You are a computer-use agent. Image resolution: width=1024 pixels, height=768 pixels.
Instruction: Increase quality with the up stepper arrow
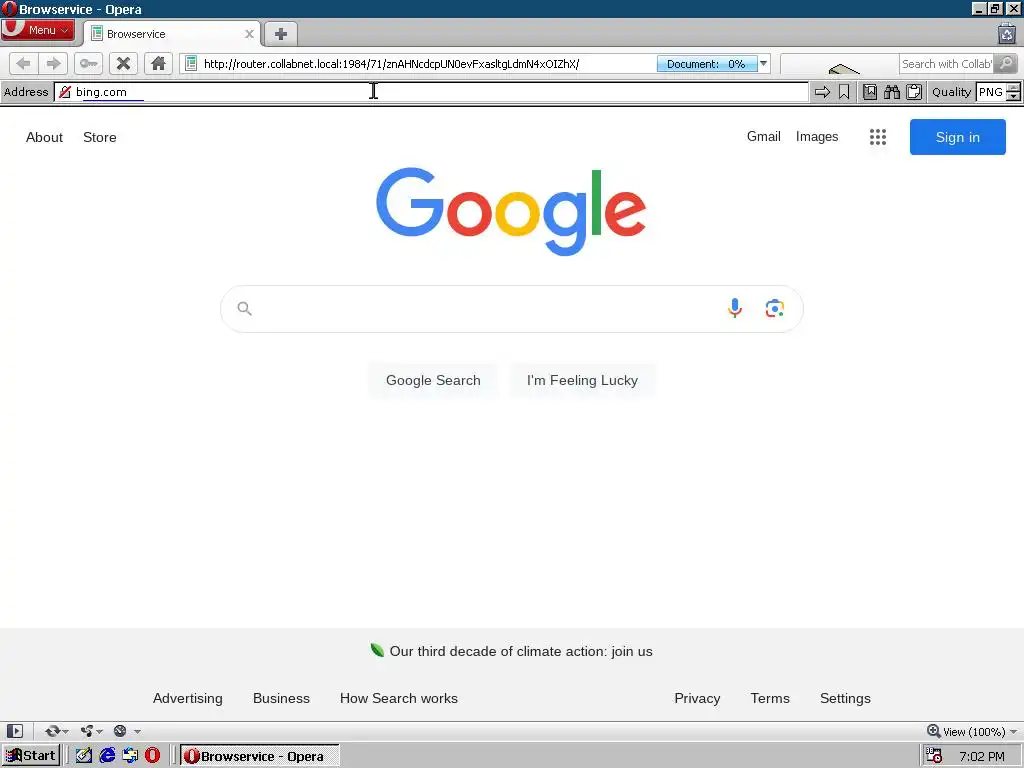pos(1014,88)
